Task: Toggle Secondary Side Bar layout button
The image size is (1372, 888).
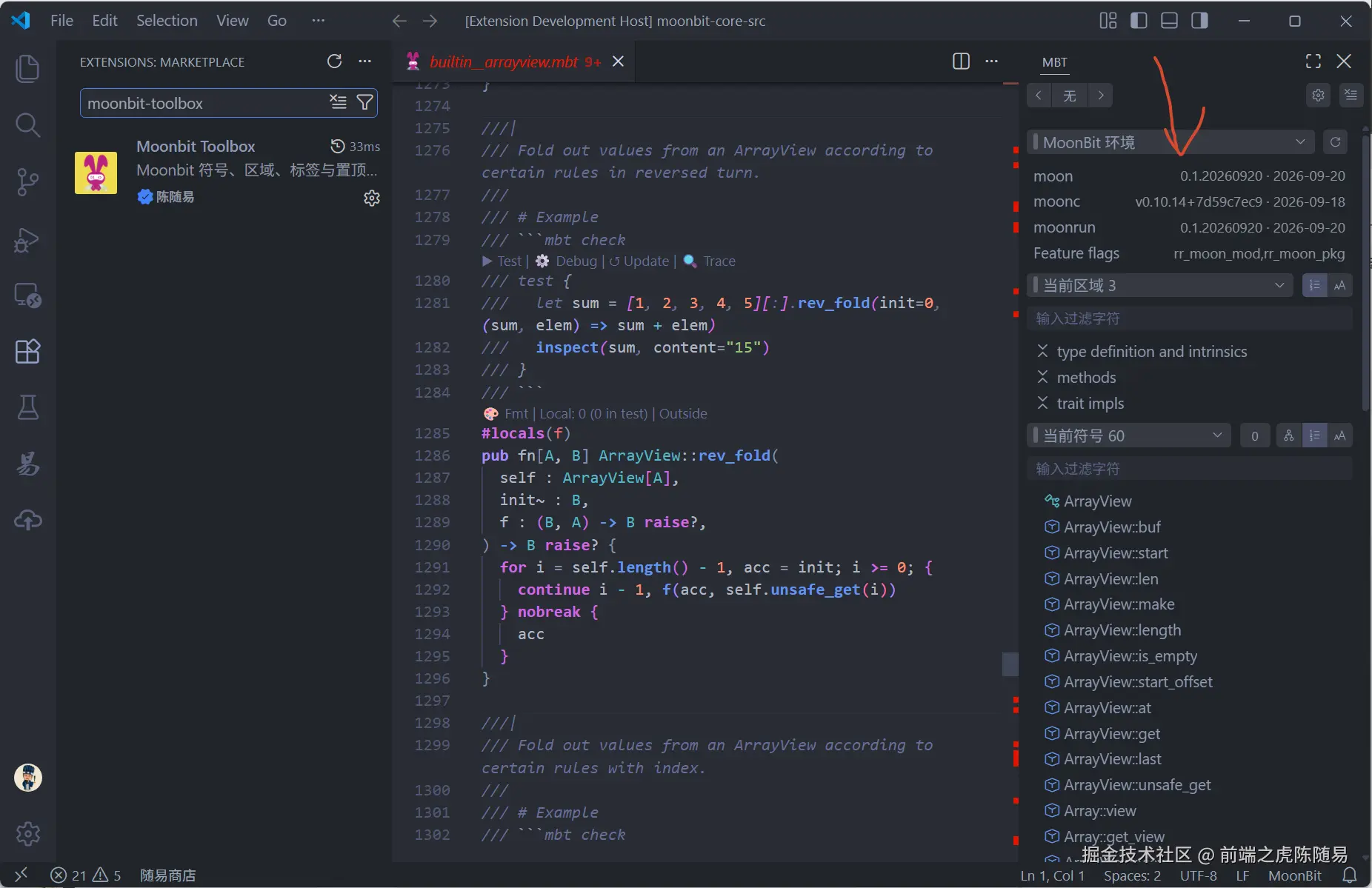Action: click(1199, 21)
